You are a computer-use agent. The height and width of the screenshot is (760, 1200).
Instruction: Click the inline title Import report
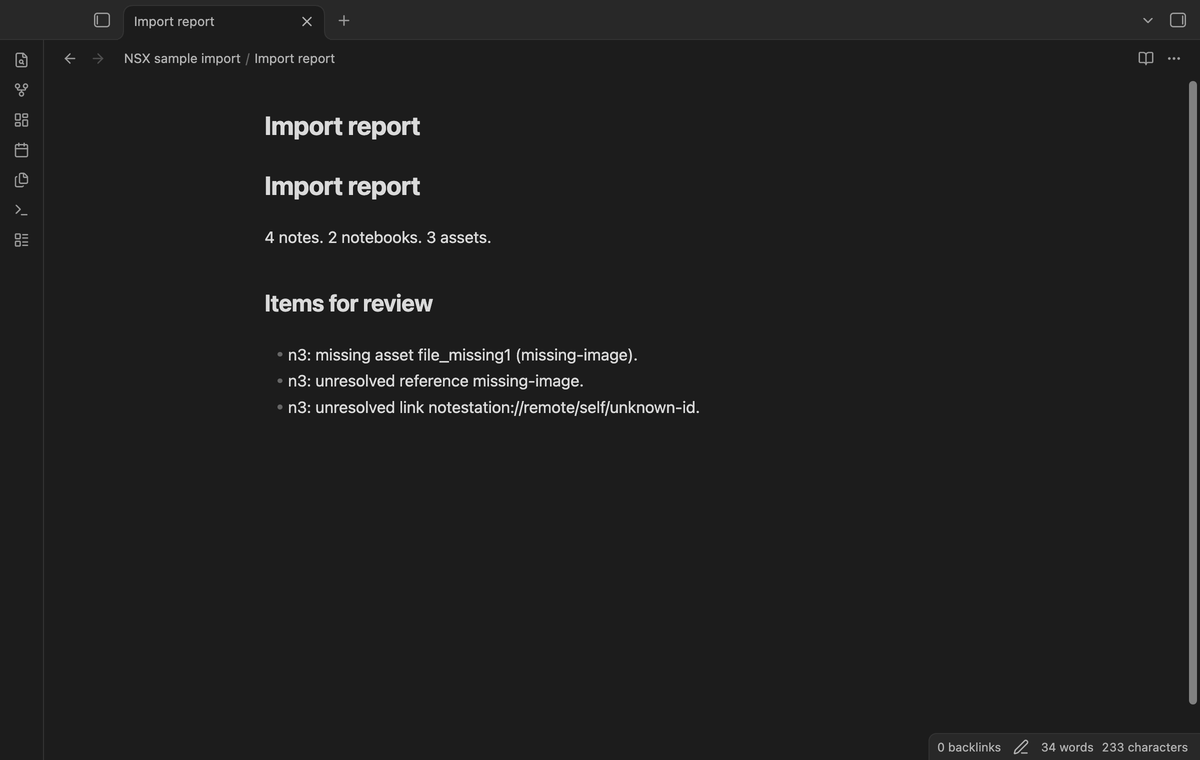point(342,126)
